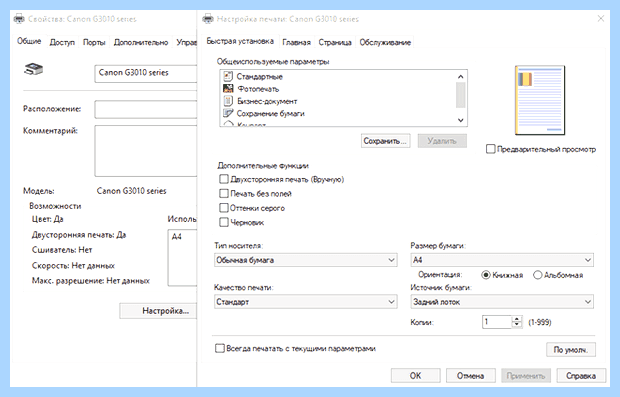This screenshot has height=397, width=620.
Task: Click "Макс. разрешение: Нет данных" text
Action: 91,281
